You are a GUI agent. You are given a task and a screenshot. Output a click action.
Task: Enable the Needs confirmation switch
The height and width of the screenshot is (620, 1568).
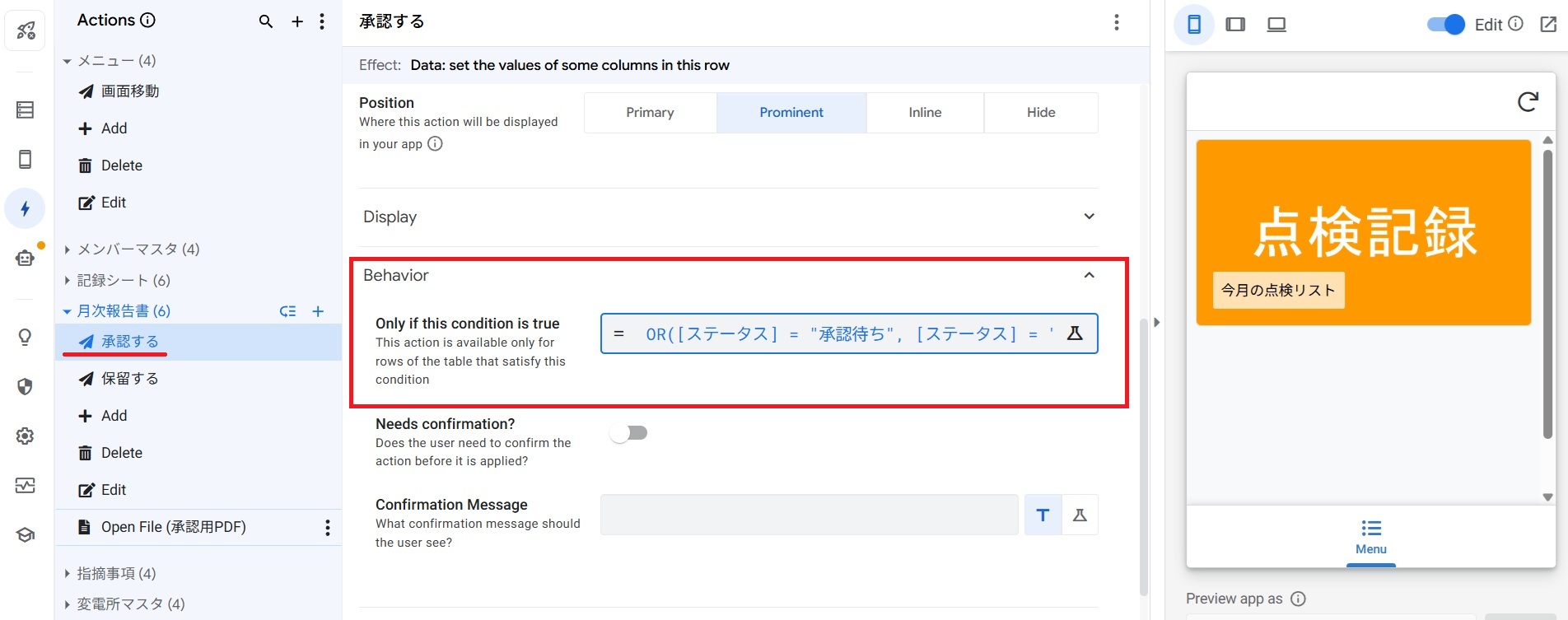[x=629, y=433]
